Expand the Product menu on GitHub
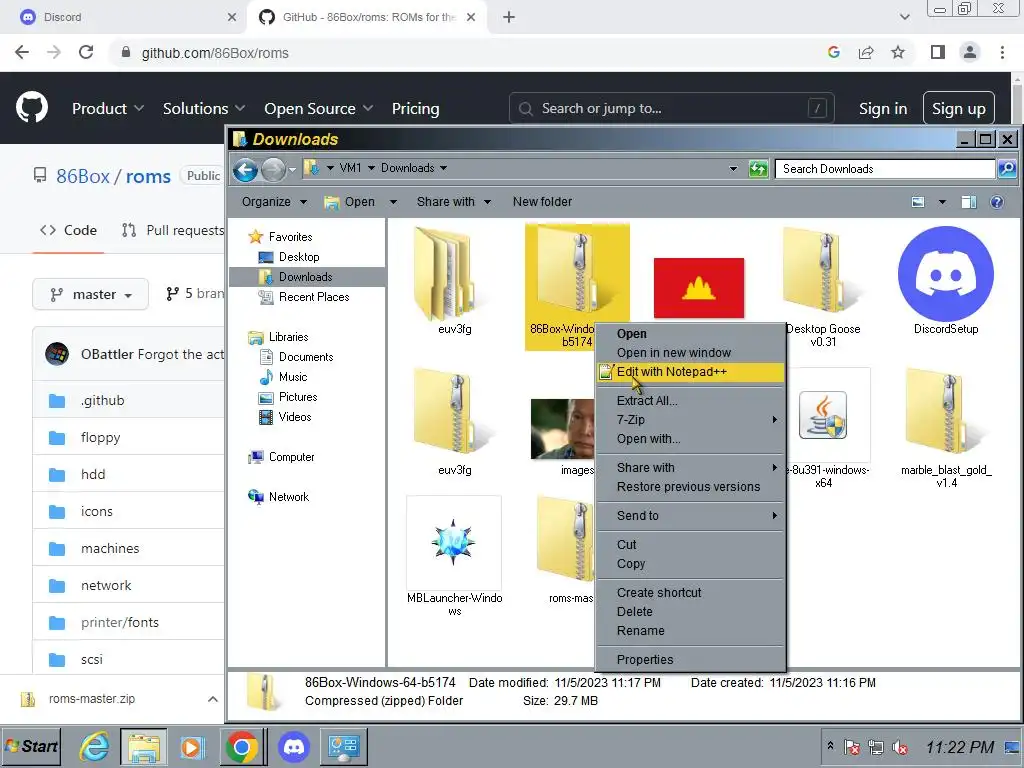 108,108
